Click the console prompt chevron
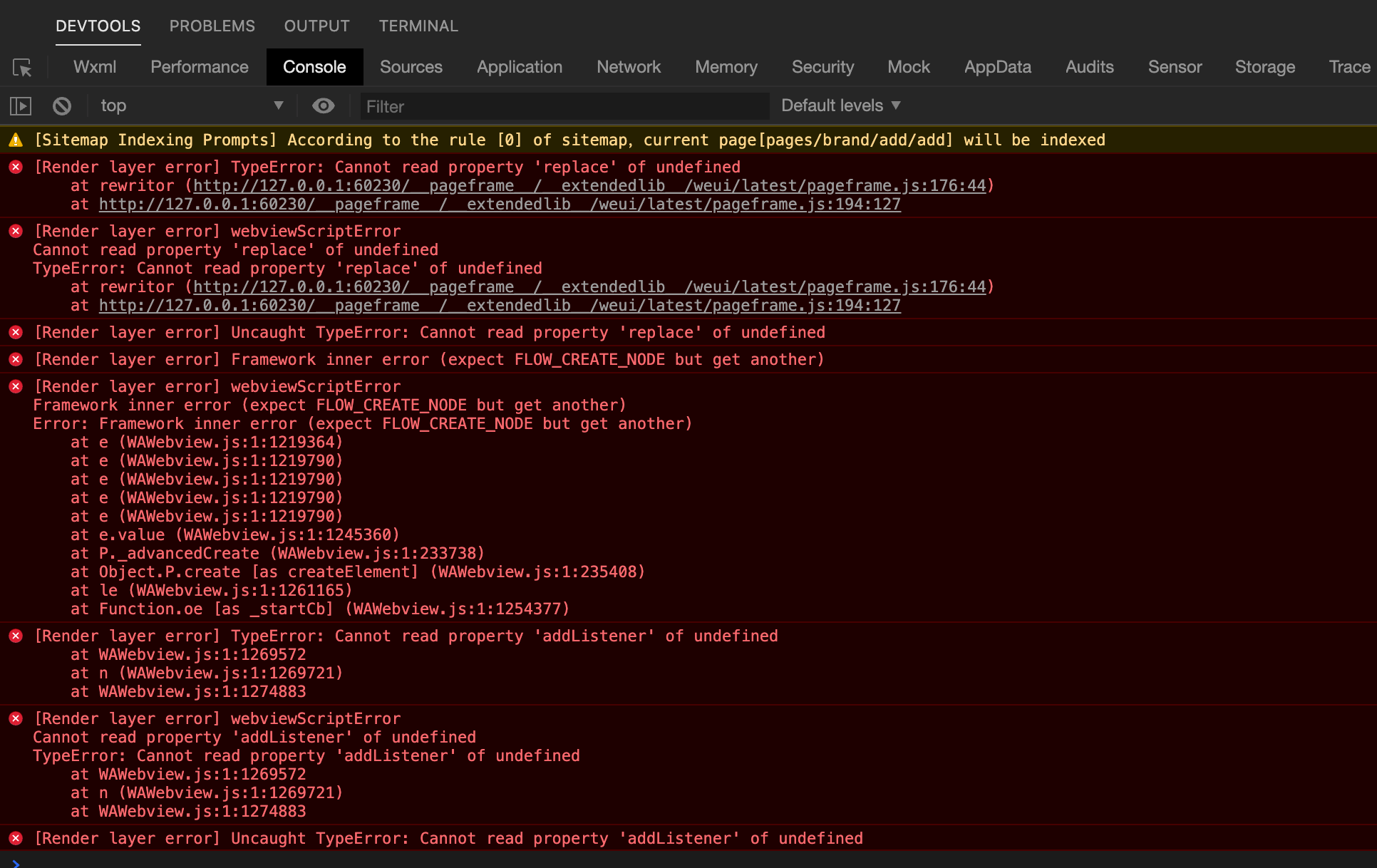The width and height of the screenshot is (1377, 868). (x=16, y=862)
